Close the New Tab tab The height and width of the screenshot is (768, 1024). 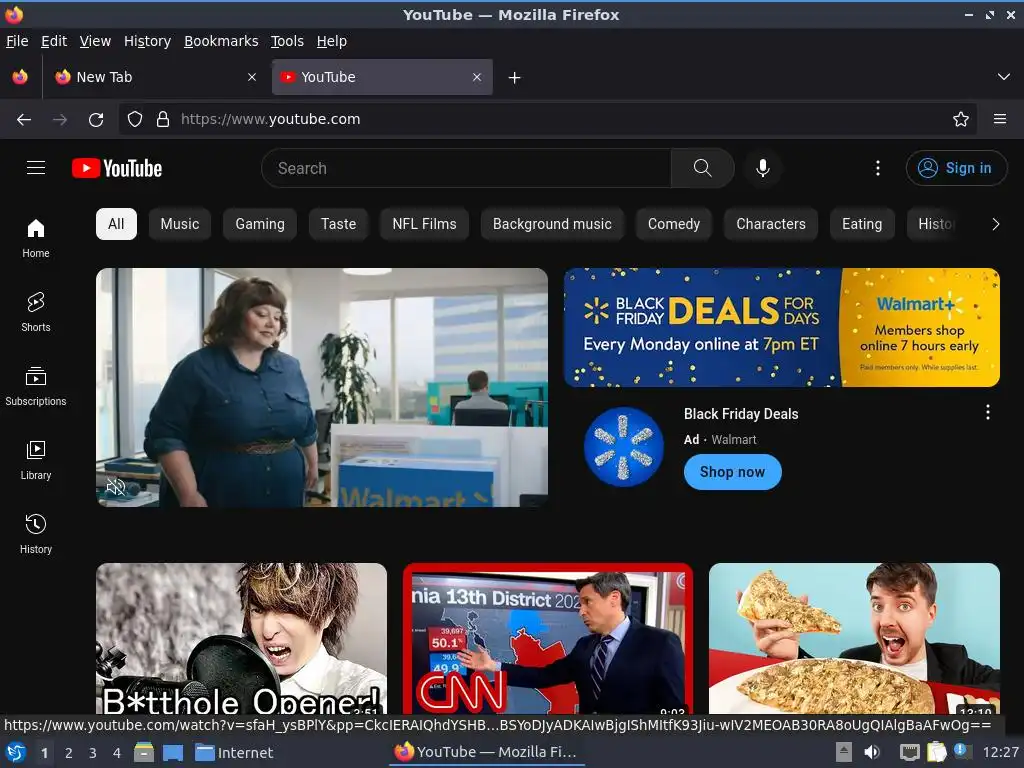[x=252, y=77]
